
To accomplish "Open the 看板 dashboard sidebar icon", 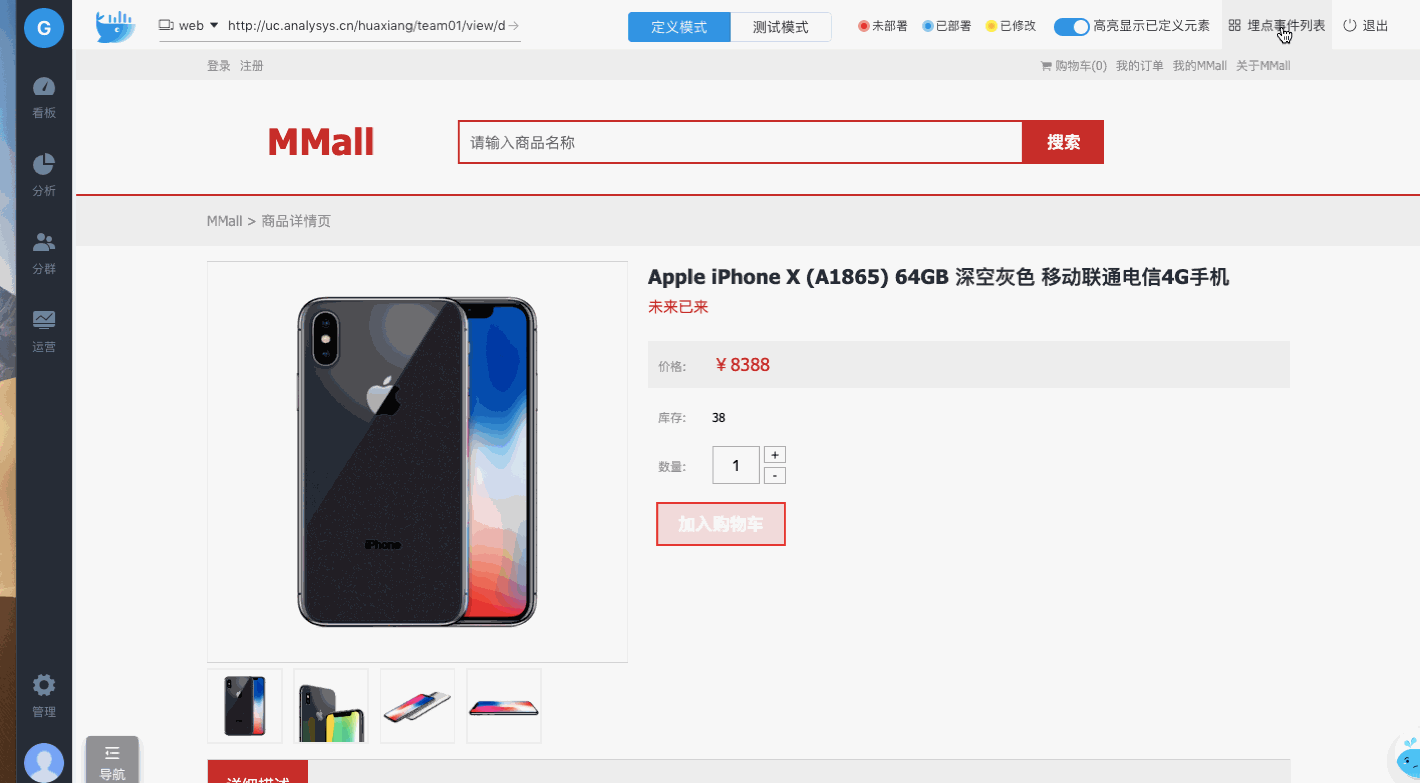I will (44, 87).
